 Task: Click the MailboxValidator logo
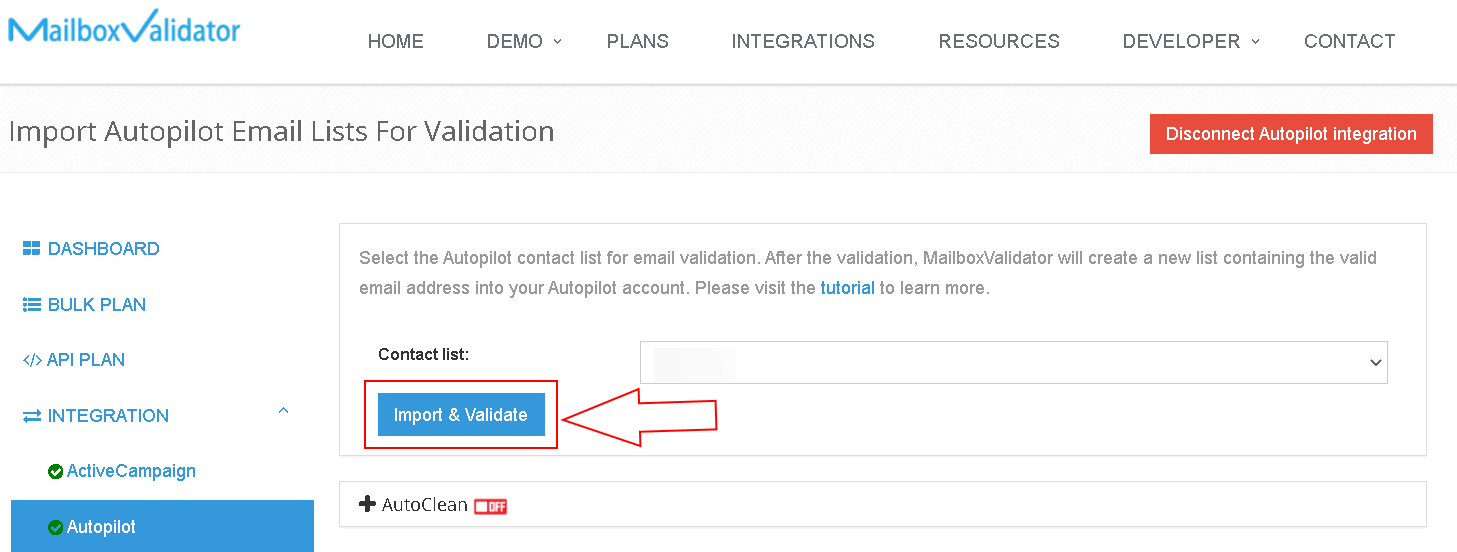(124, 28)
